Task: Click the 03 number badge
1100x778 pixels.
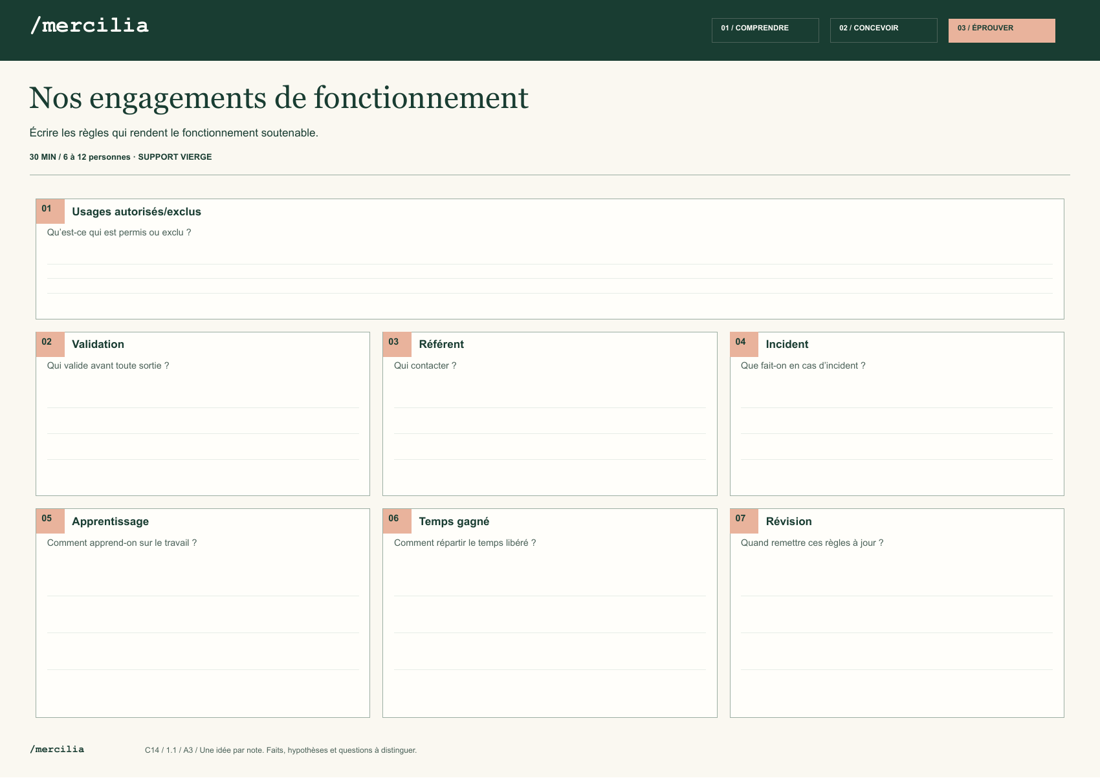Action: click(x=397, y=344)
